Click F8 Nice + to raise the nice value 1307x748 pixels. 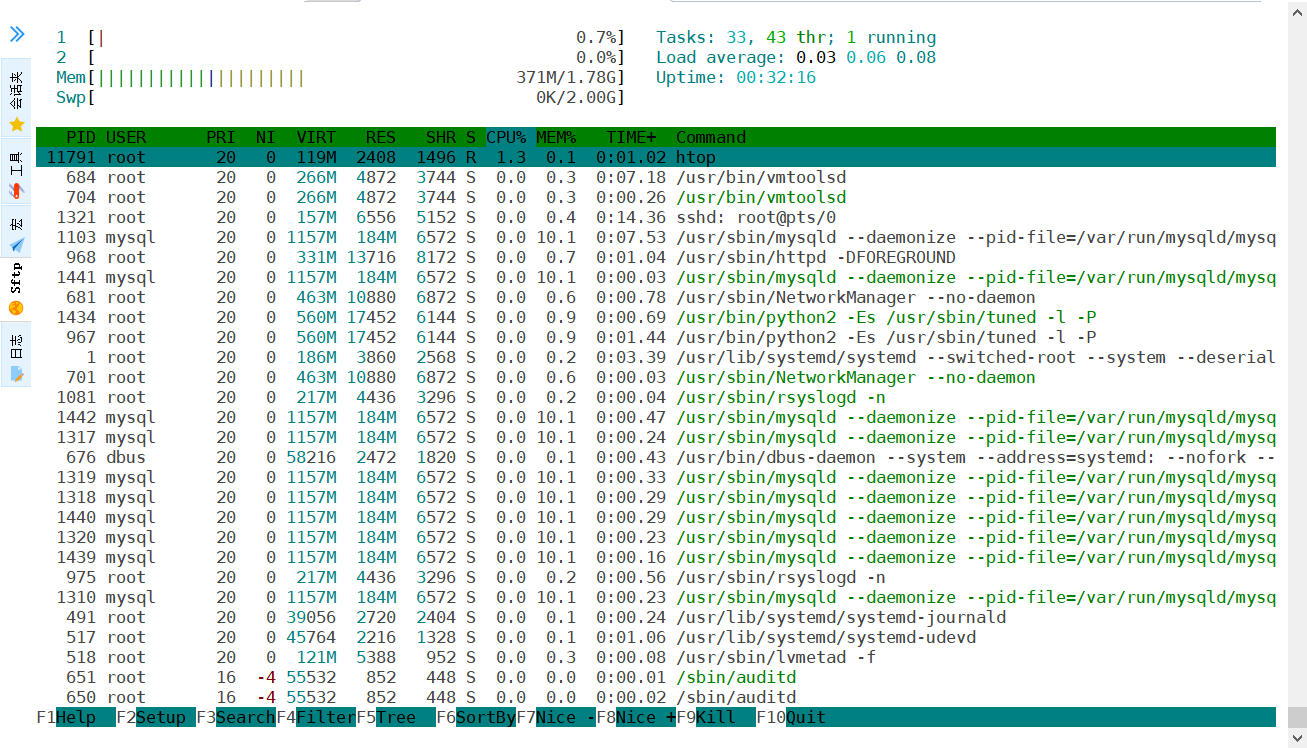pyautogui.click(x=635, y=717)
